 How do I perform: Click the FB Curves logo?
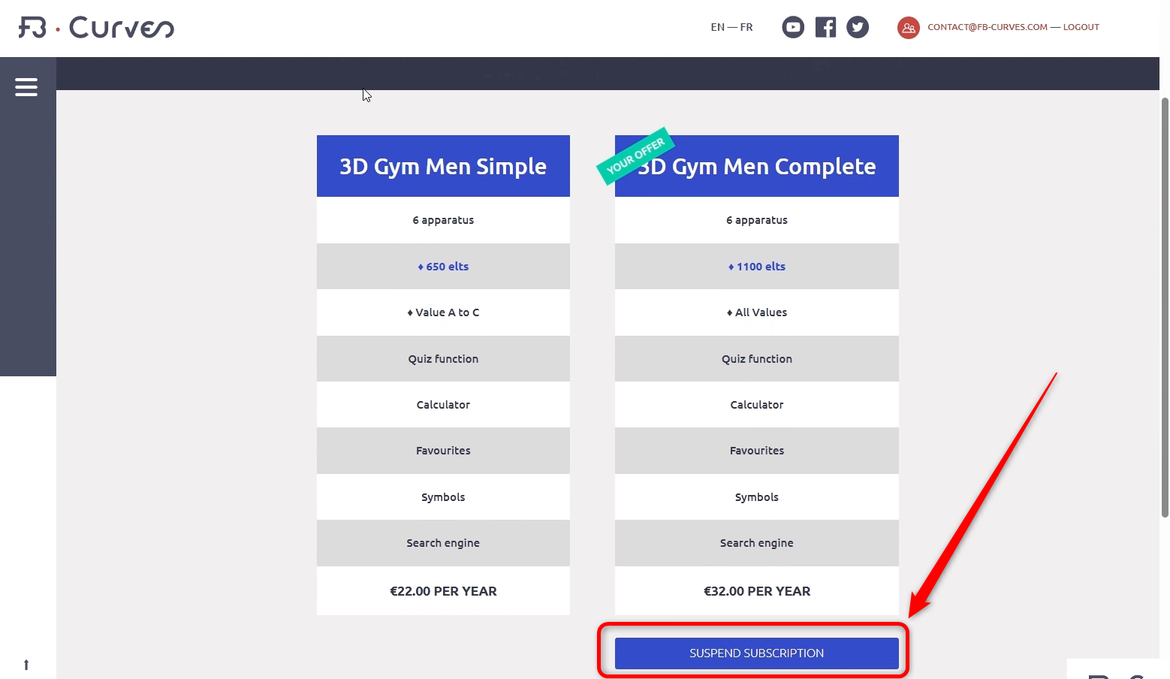coord(96,28)
